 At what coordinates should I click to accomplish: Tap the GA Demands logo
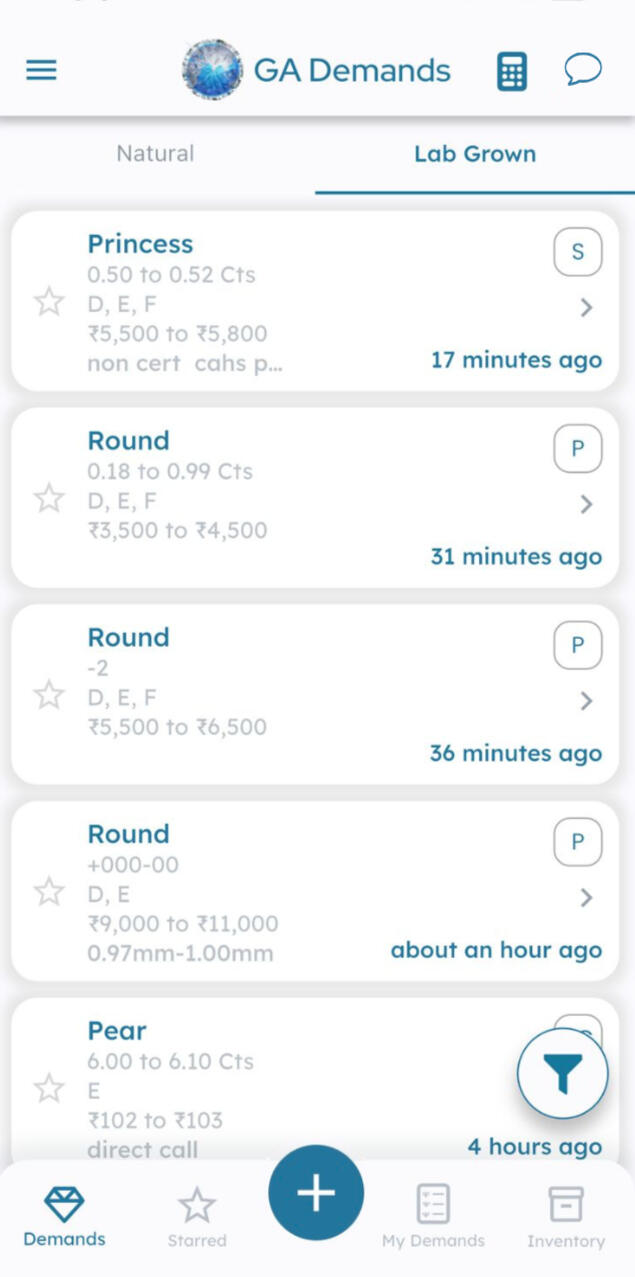click(212, 70)
